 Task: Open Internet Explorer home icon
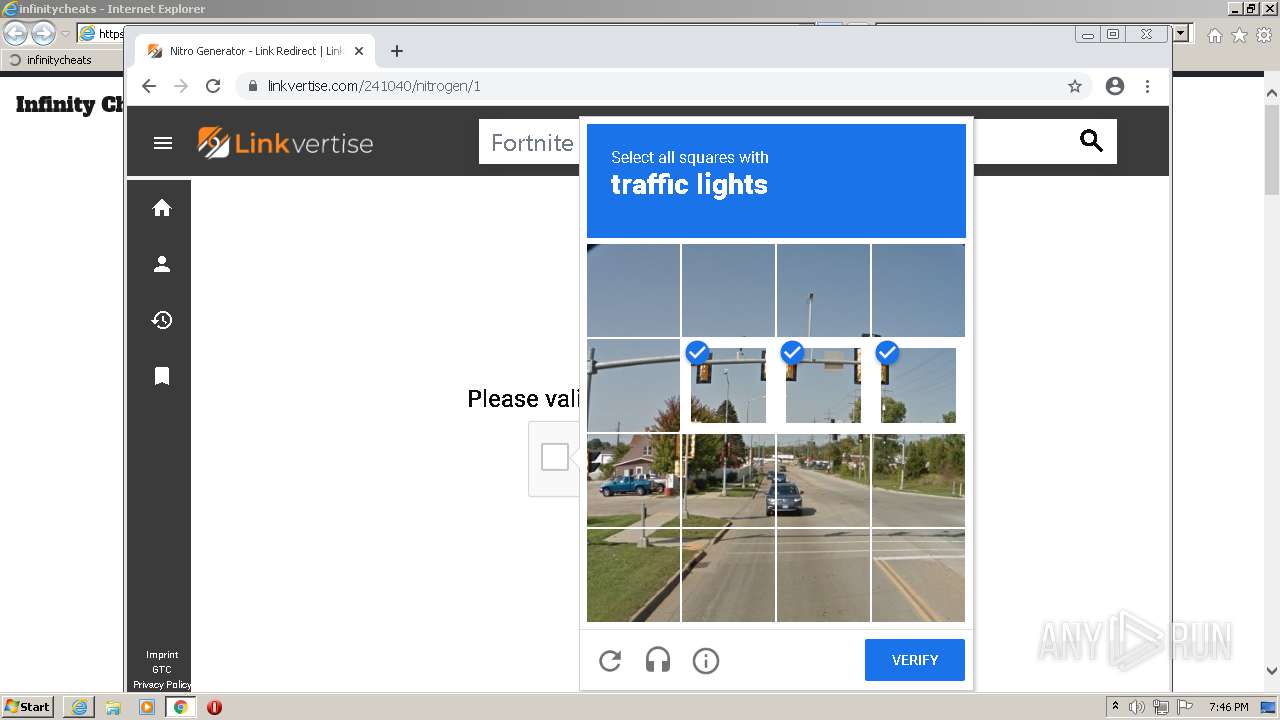coord(1214,35)
